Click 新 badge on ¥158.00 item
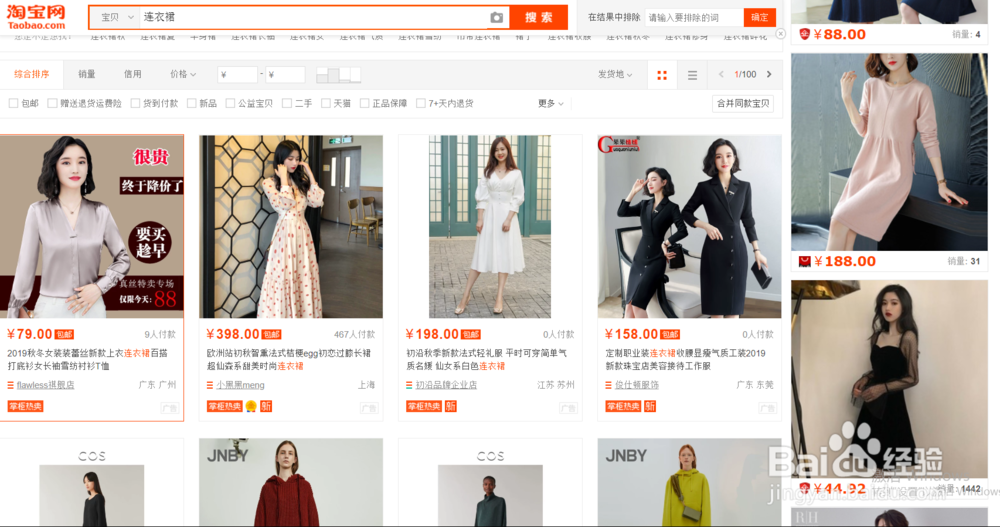The image size is (1000, 527). coord(650,406)
